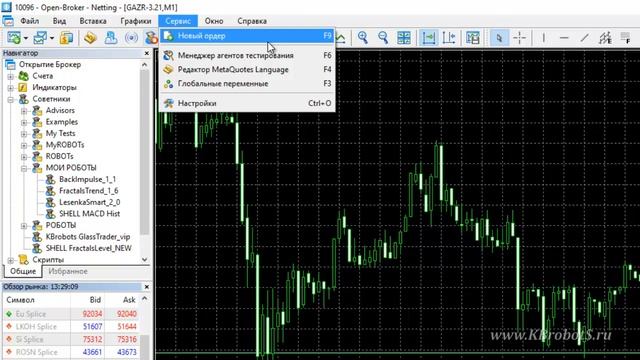Expand the Индикаторы tree node
The height and width of the screenshot is (360, 640).
(11, 88)
